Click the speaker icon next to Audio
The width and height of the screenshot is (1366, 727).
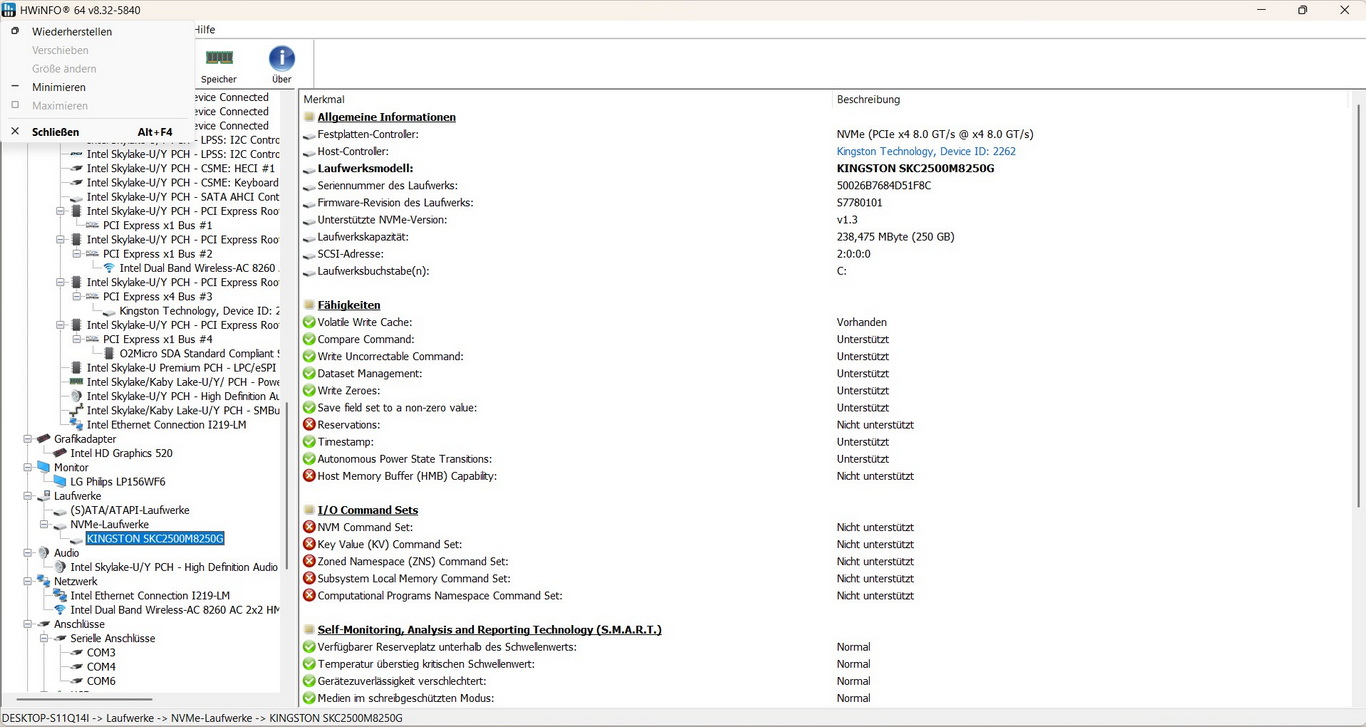click(x=44, y=553)
